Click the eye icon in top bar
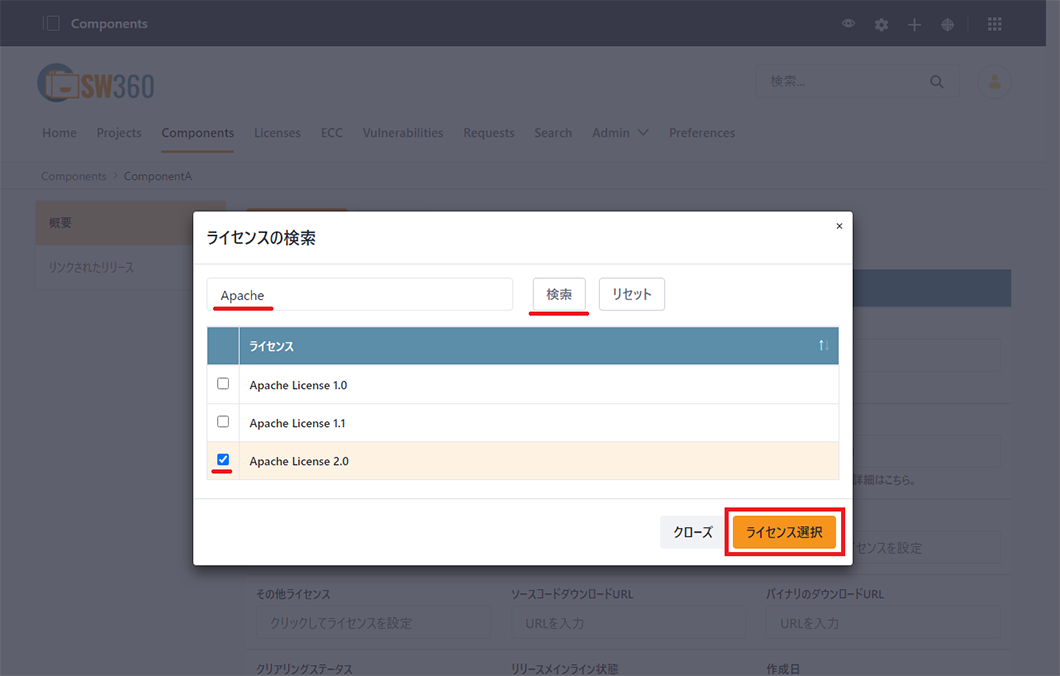This screenshot has height=676, width=1060. click(848, 24)
